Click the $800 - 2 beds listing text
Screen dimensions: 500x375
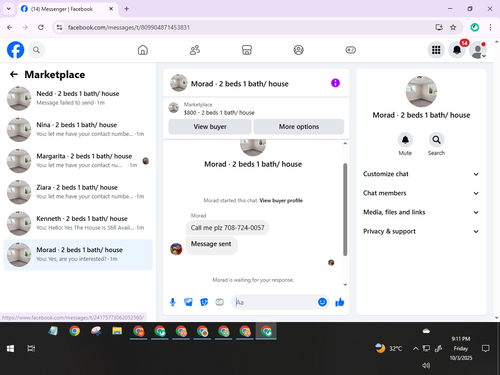(x=219, y=113)
